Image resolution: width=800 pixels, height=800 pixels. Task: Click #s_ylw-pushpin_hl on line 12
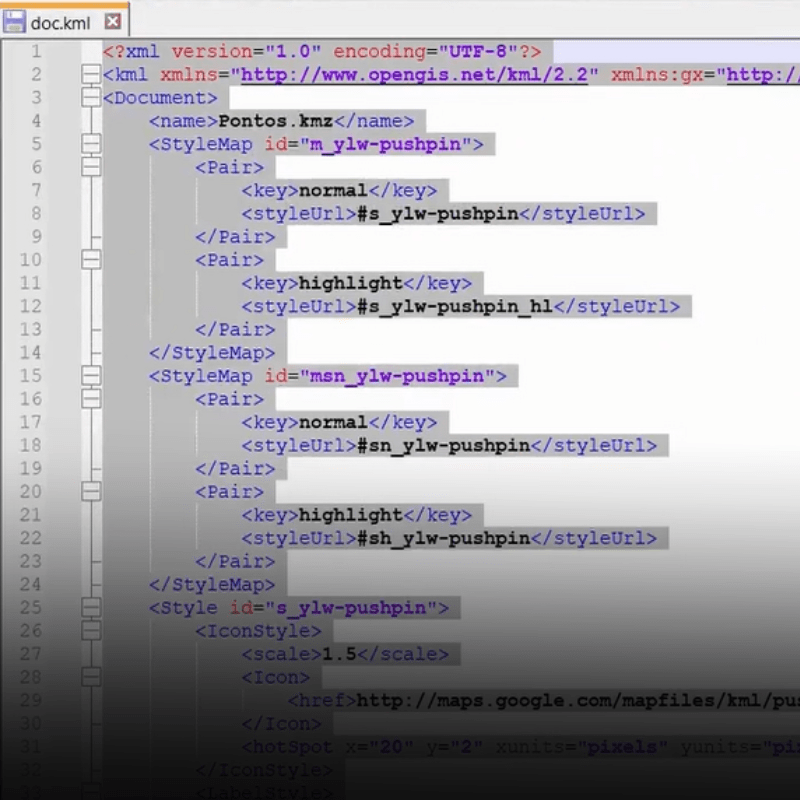[x=455, y=307]
